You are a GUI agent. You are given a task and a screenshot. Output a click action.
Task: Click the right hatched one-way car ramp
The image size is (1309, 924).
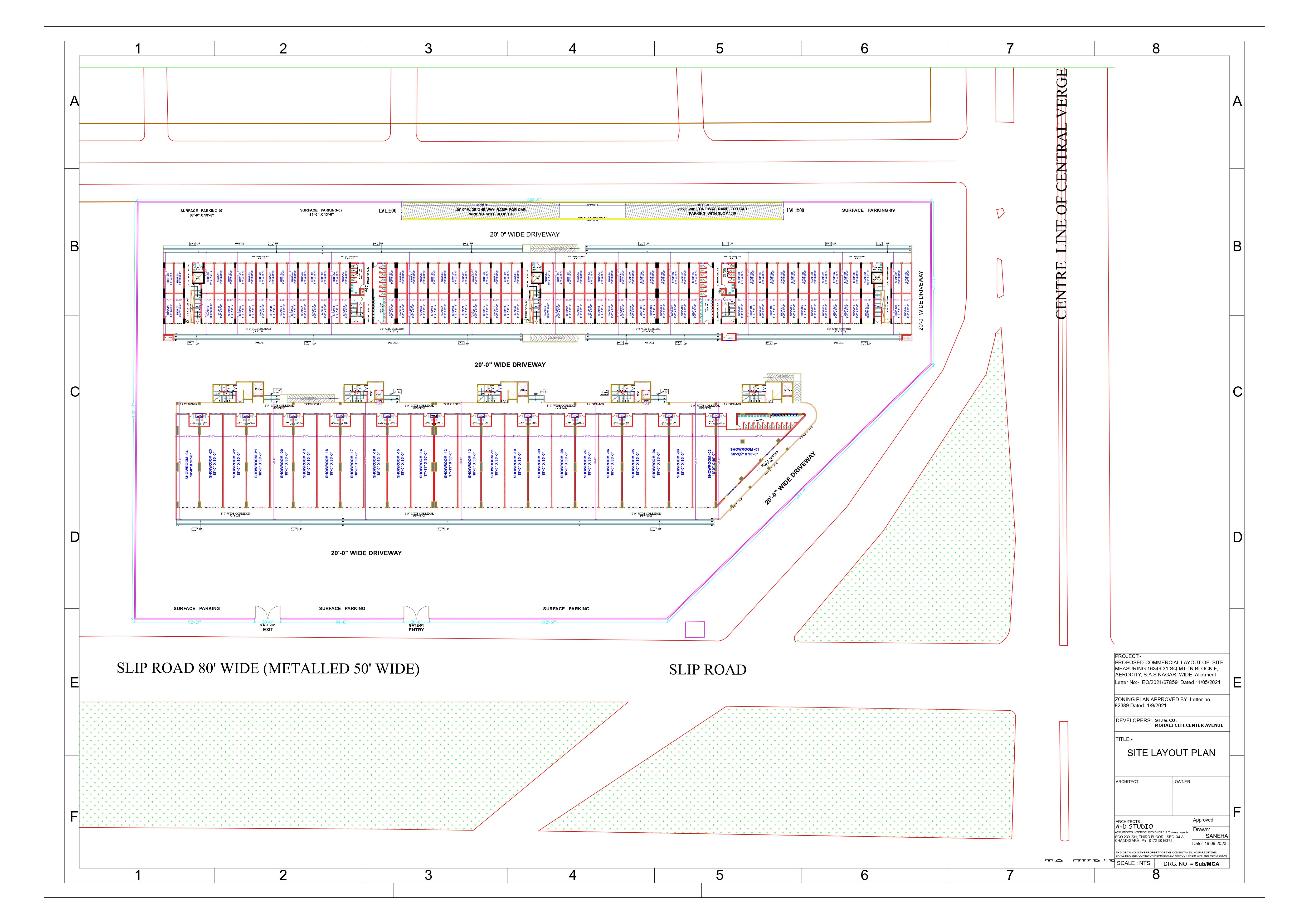click(x=704, y=211)
